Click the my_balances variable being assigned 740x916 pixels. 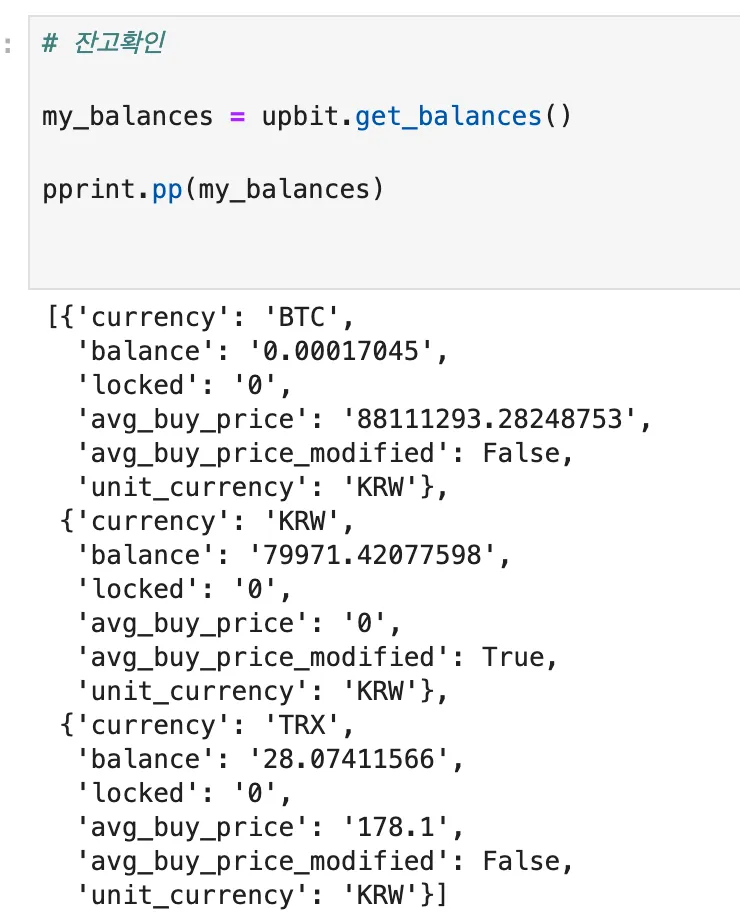point(128,116)
